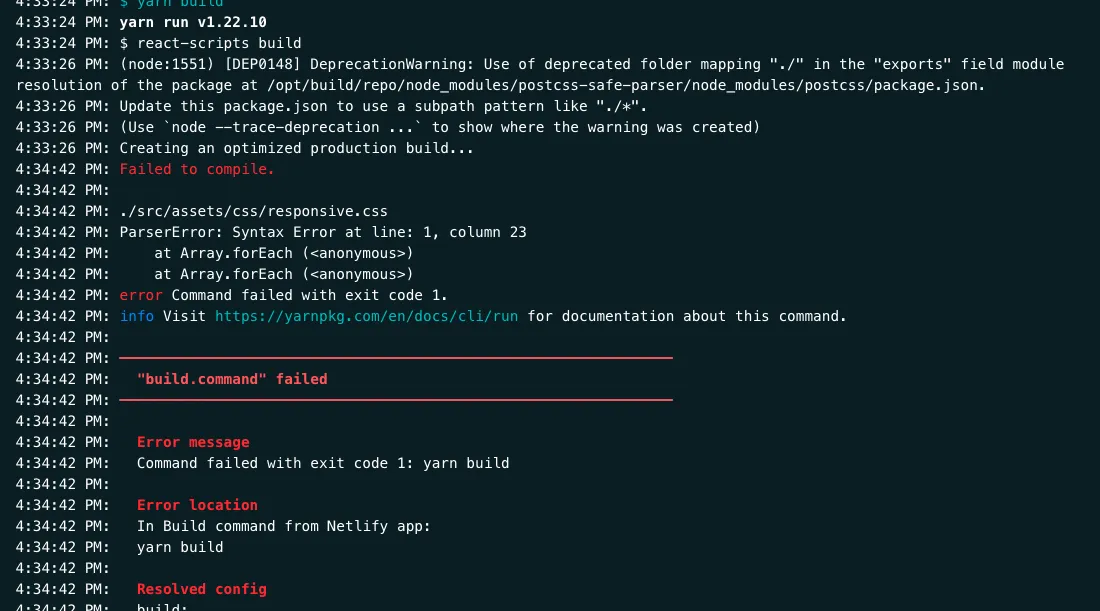
Task: Click the red "Error message" heading
Action: click(x=193, y=442)
